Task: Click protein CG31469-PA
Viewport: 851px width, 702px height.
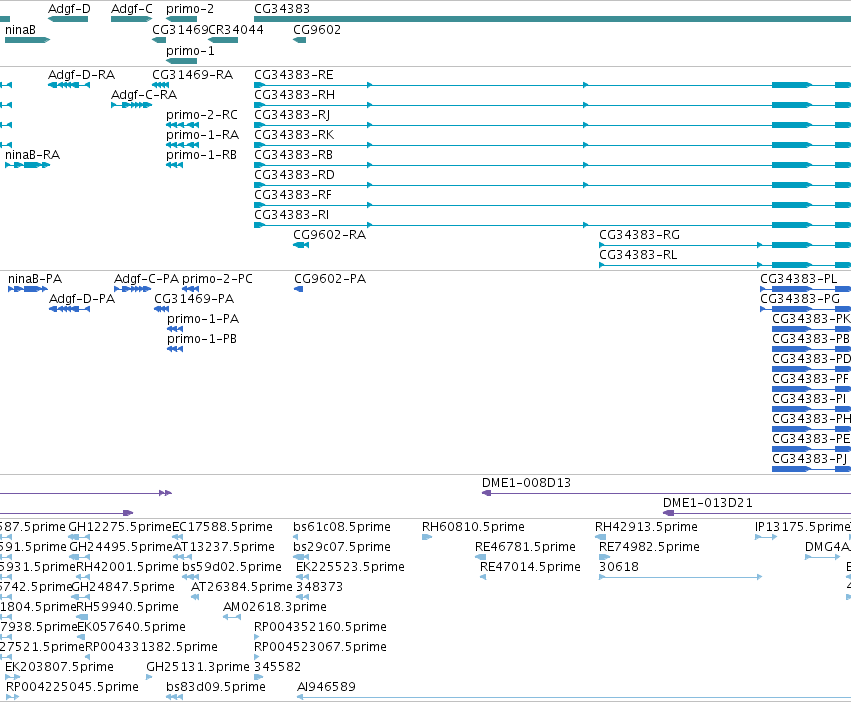Action: (x=194, y=299)
